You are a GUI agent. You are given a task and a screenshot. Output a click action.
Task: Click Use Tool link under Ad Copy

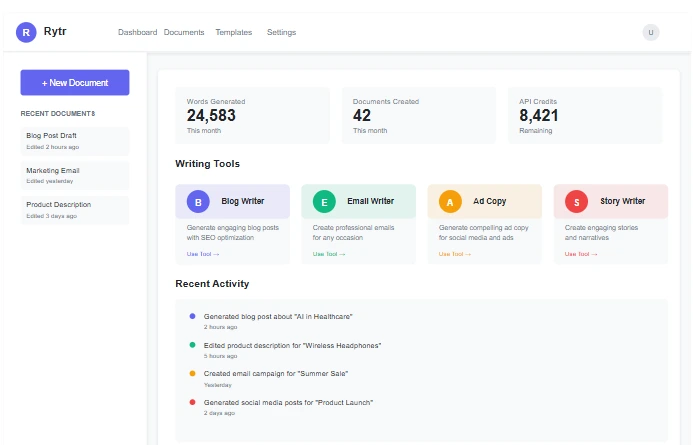[x=455, y=254]
